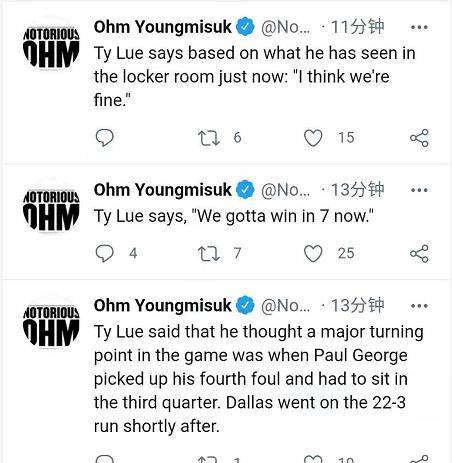Viewport: 452px width, 463px height.
Task: Like the Paul George fourth foul tweet
Action: point(313,459)
